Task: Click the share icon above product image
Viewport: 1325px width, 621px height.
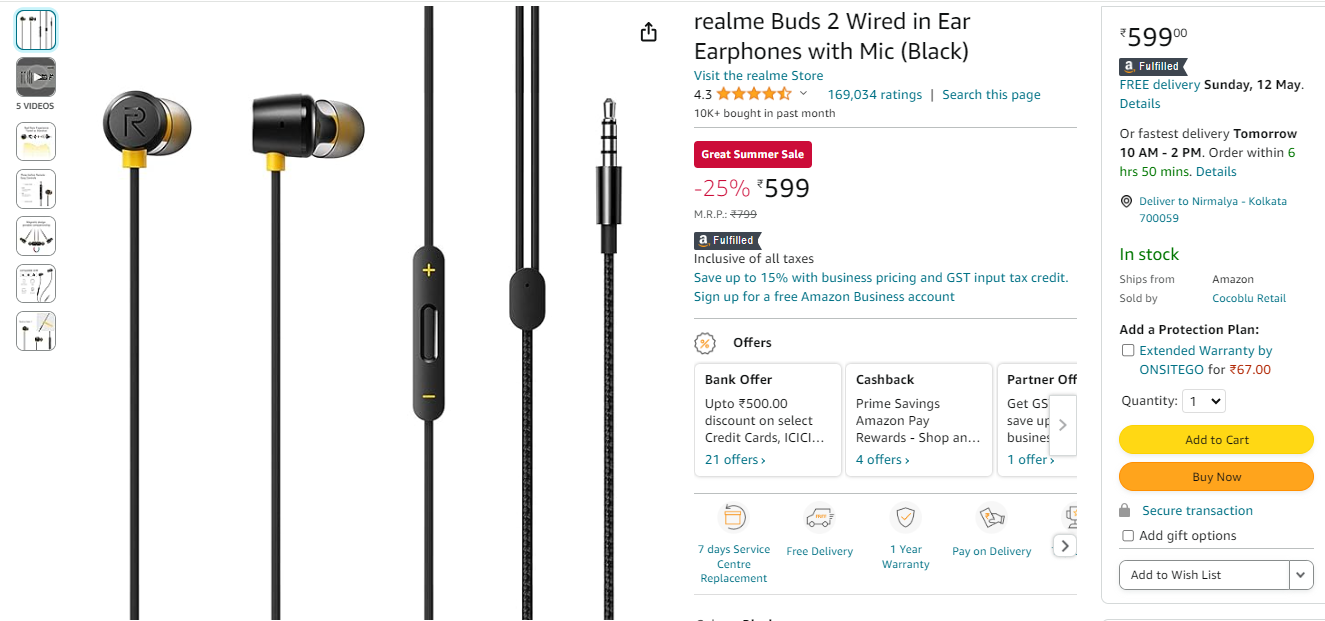Action: coord(649,32)
